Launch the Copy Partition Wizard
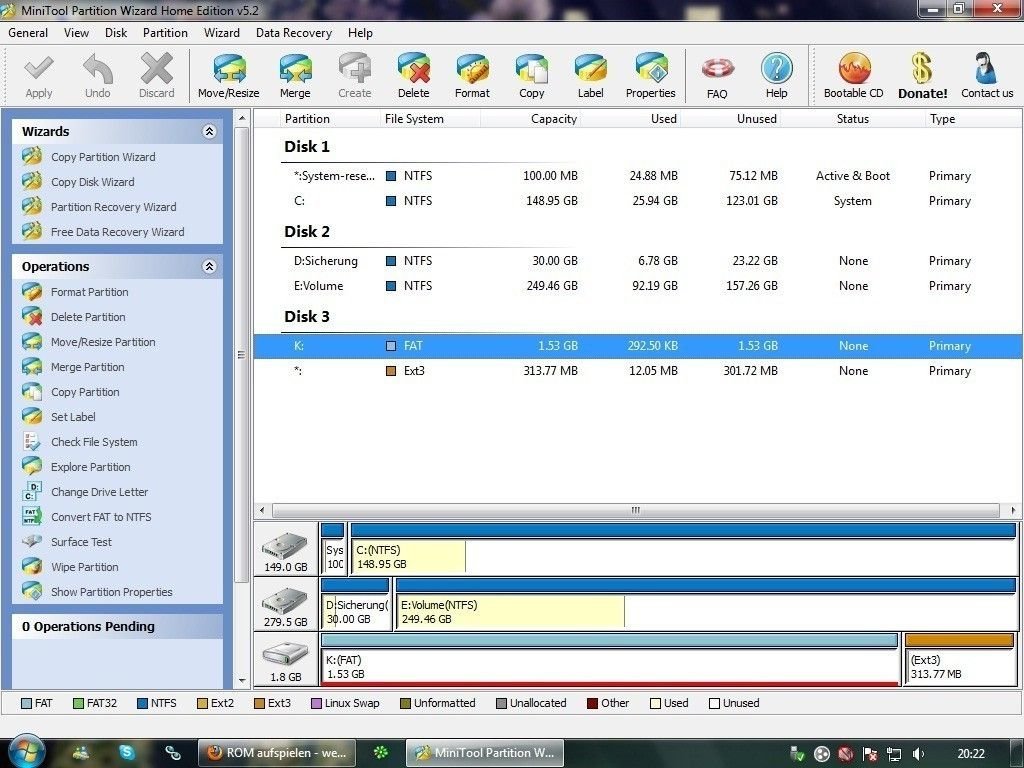1024x768 pixels. (103, 157)
